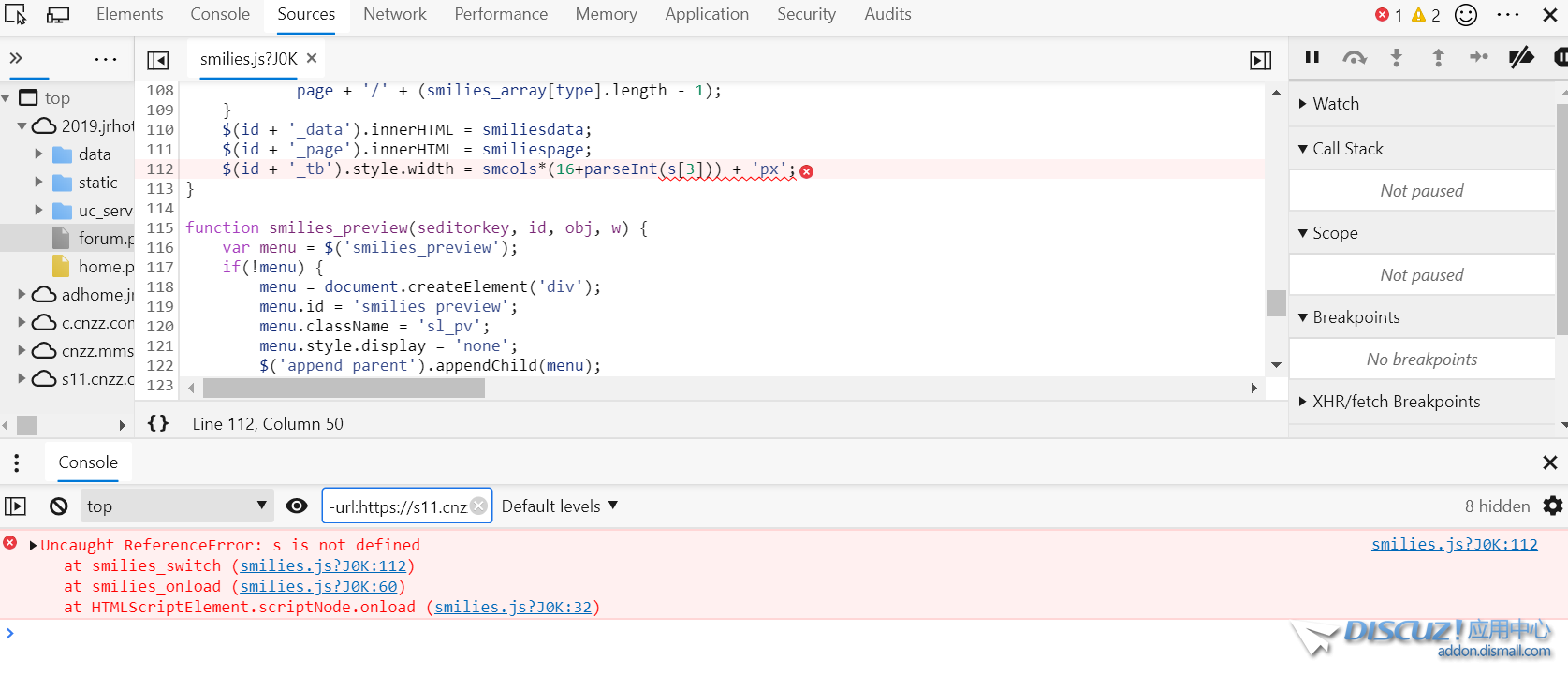
Task: Click the step over function icon
Action: [1354, 58]
